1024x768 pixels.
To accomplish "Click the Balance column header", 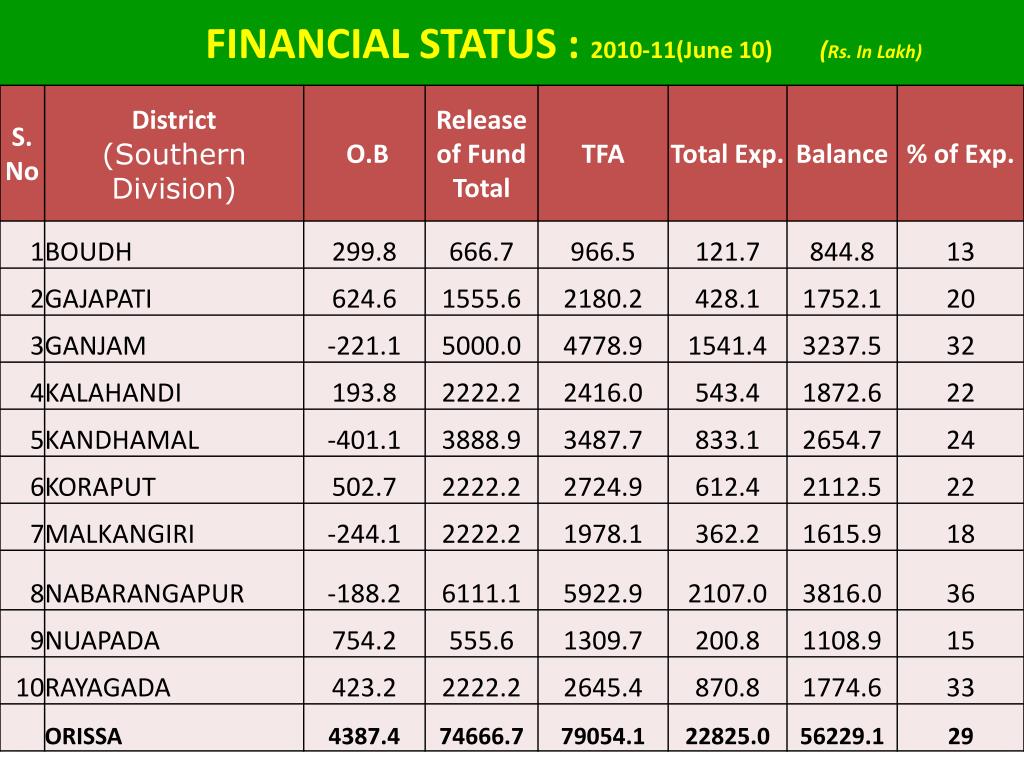I will click(842, 154).
